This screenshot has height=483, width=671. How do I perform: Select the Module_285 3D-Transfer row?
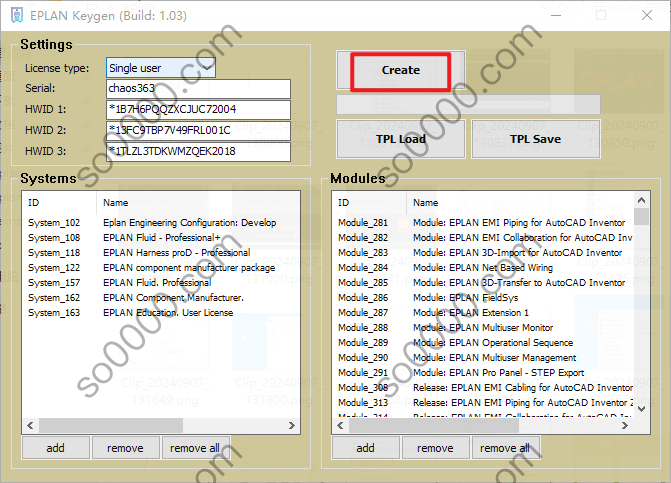[483, 283]
